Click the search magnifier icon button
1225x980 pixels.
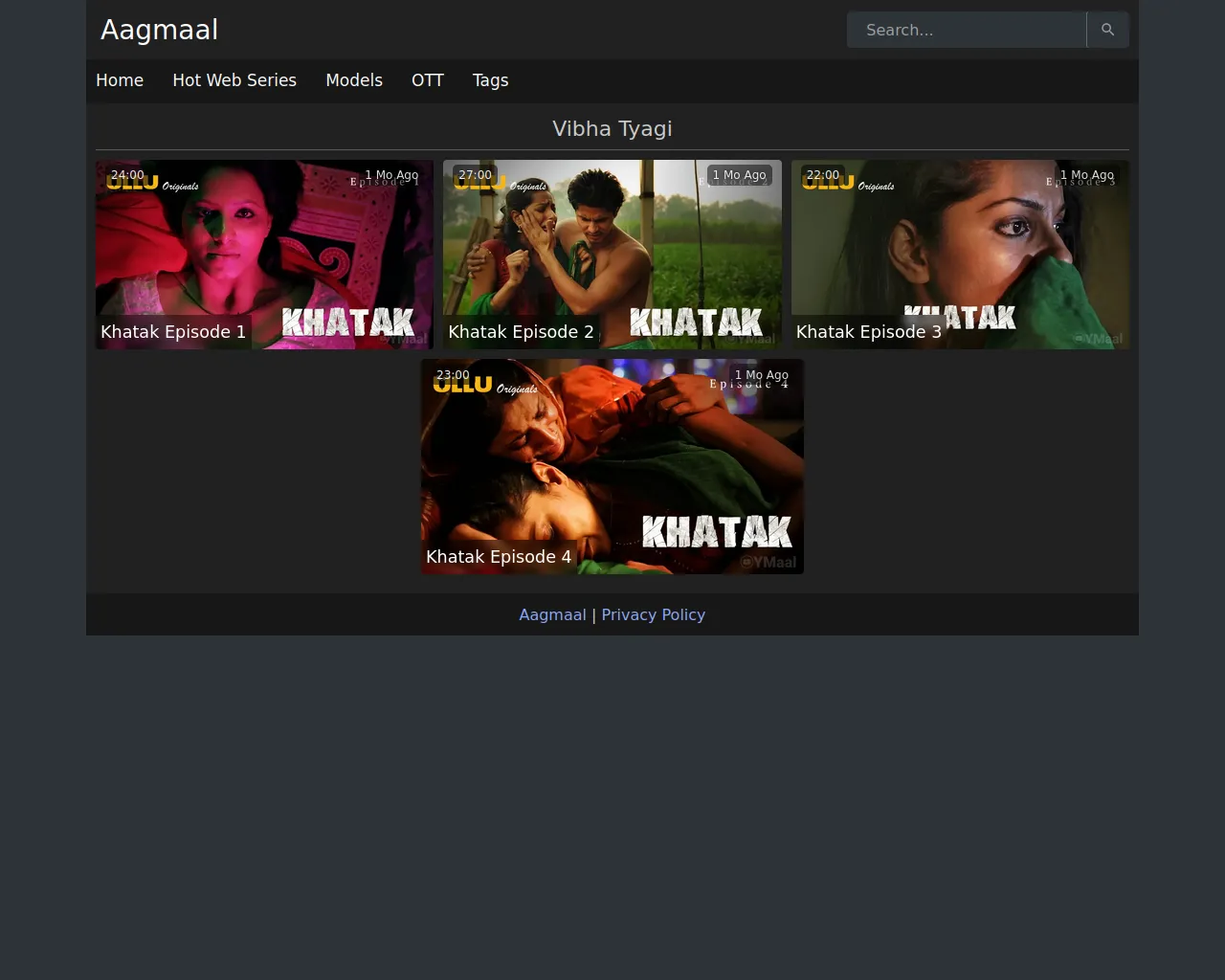click(1107, 30)
